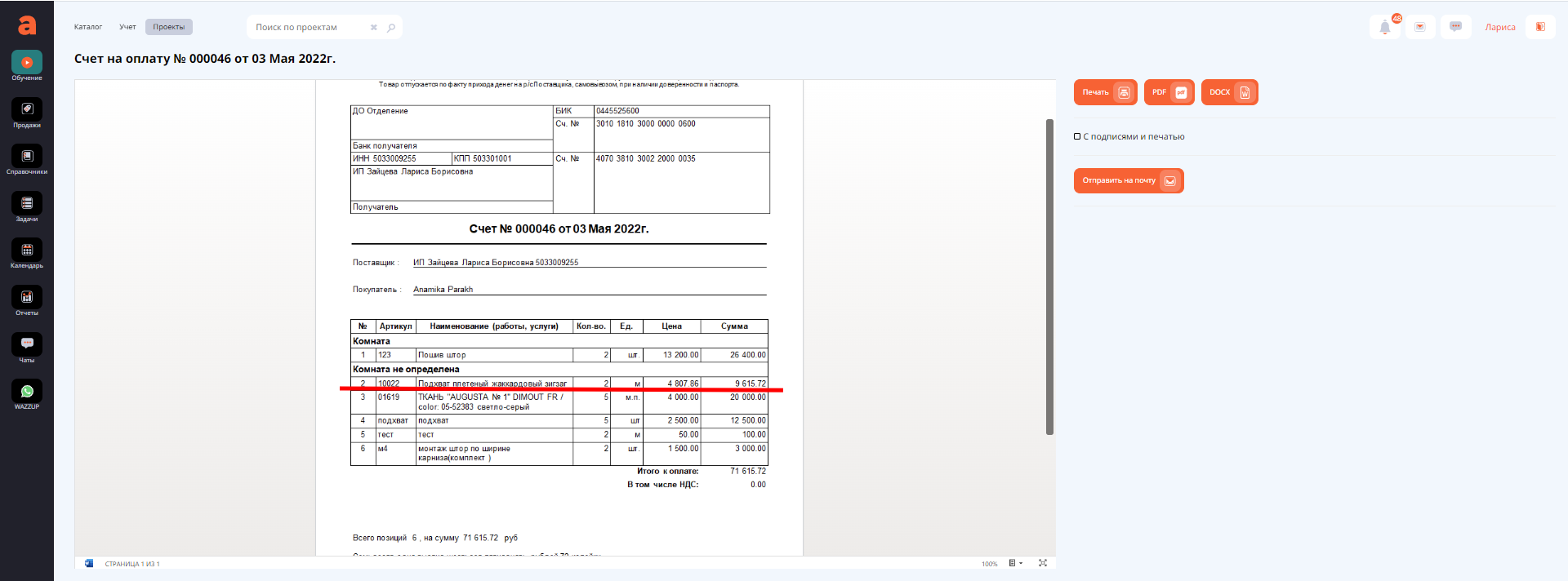Image resolution: width=1568 pixels, height=581 pixels.
Task: Expand the page view mode dropdown
Action: tap(1016, 563)
